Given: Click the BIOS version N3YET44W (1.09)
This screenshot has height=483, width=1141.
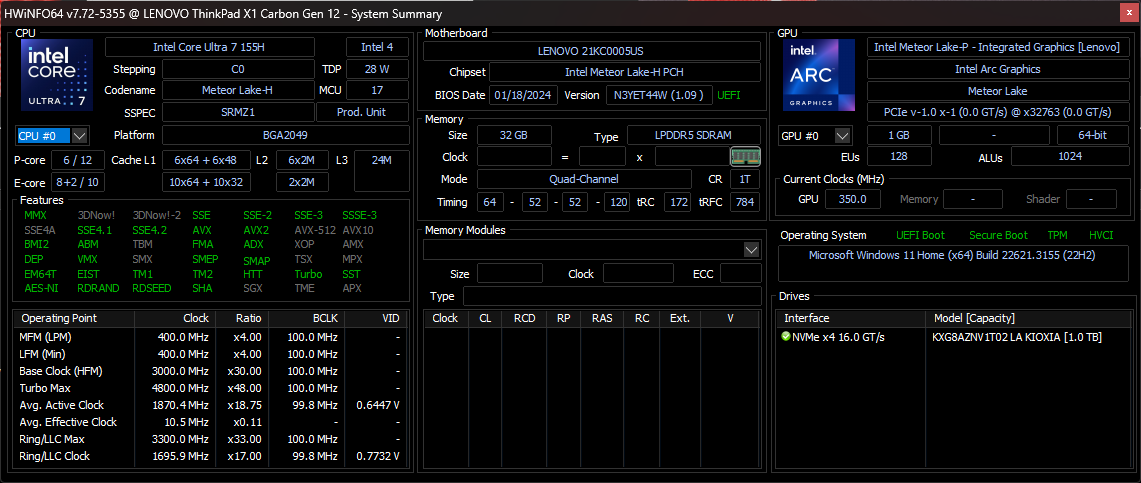Looking at the screenshot, I should coord(659,95).
